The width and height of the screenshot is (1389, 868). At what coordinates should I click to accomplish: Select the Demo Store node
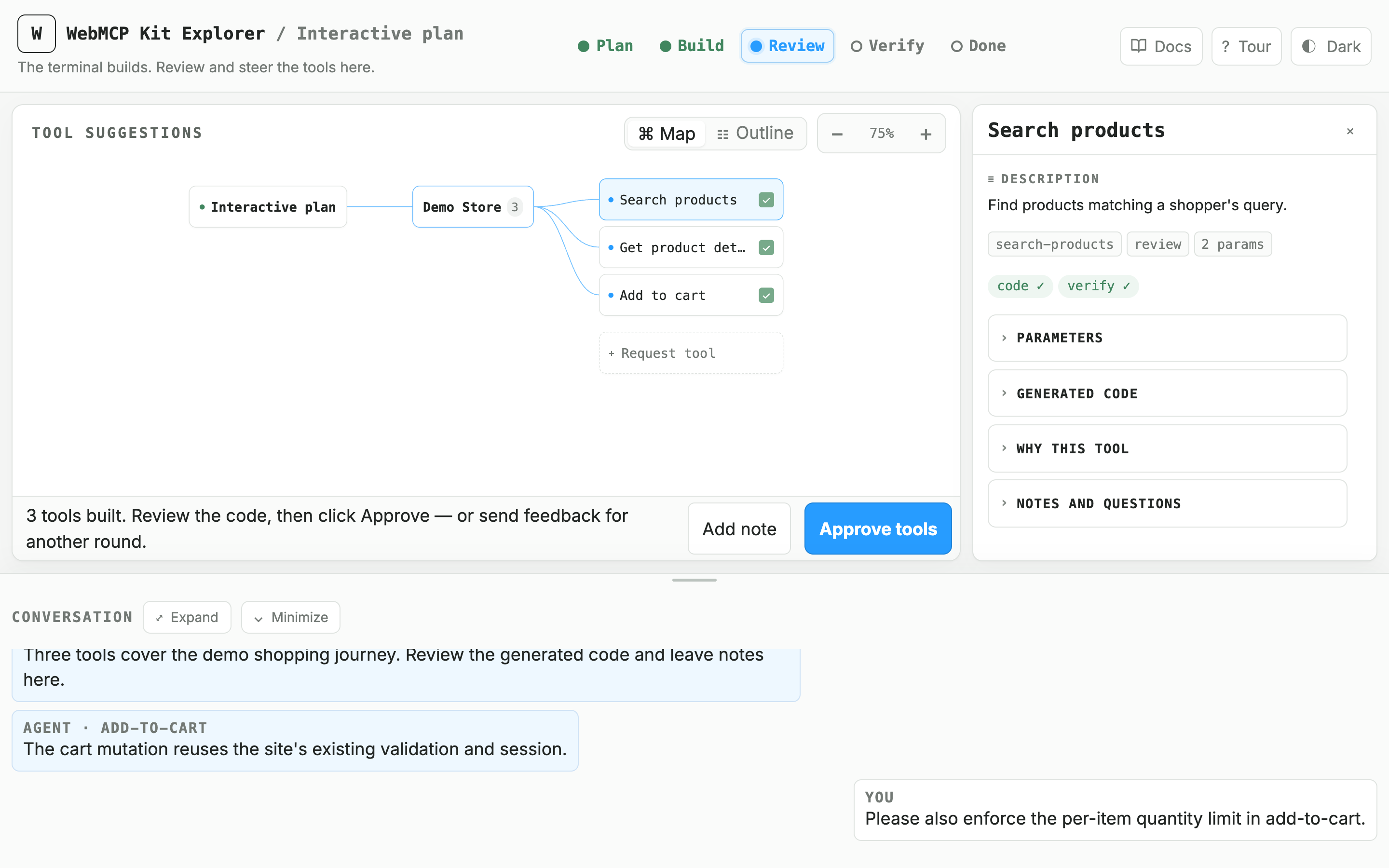(x=473, y=207)
